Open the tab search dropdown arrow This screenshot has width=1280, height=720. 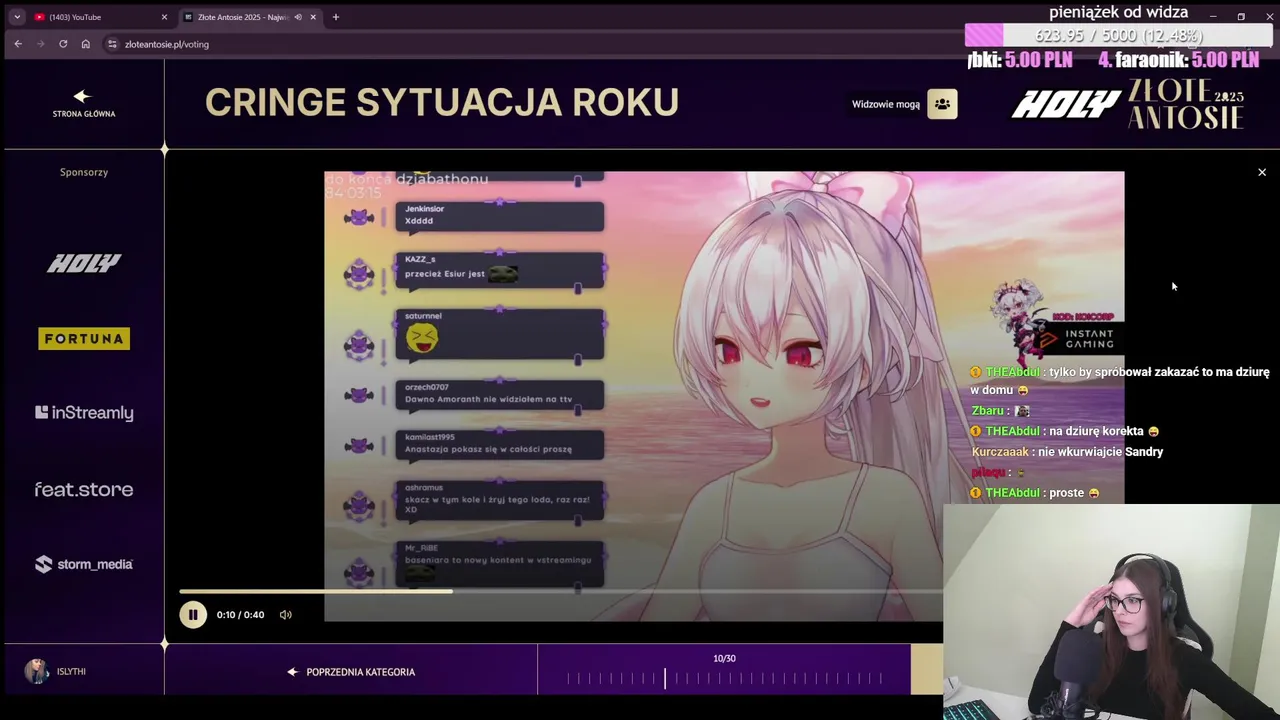[x=17, y=17]
